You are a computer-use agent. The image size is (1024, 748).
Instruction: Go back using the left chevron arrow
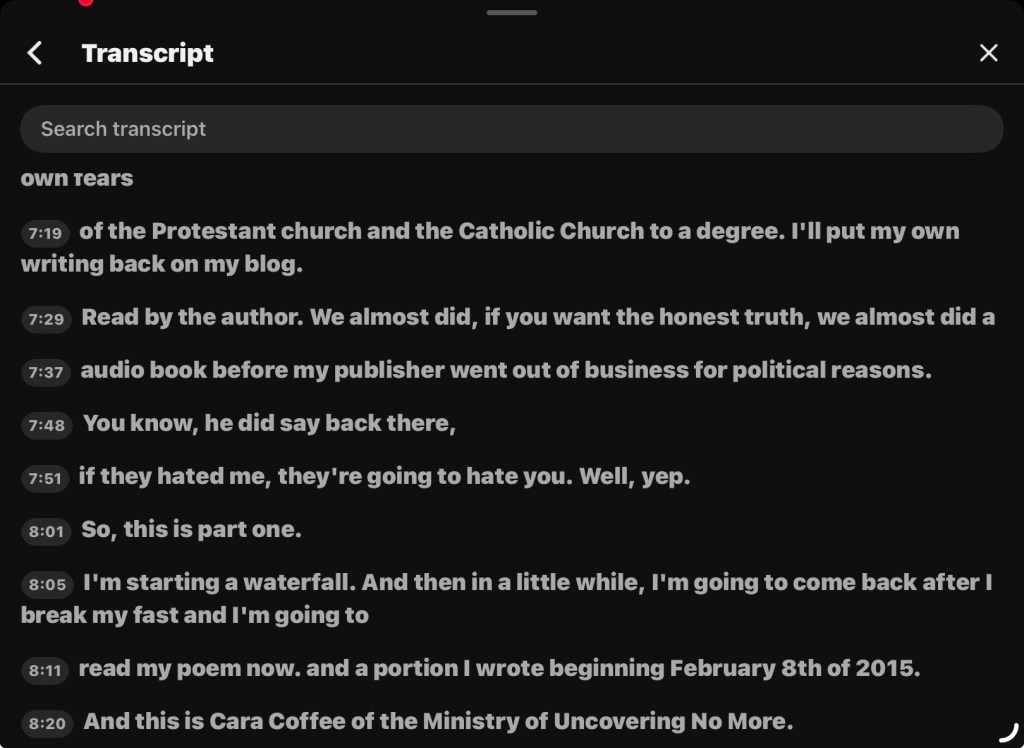click(35, 53)
